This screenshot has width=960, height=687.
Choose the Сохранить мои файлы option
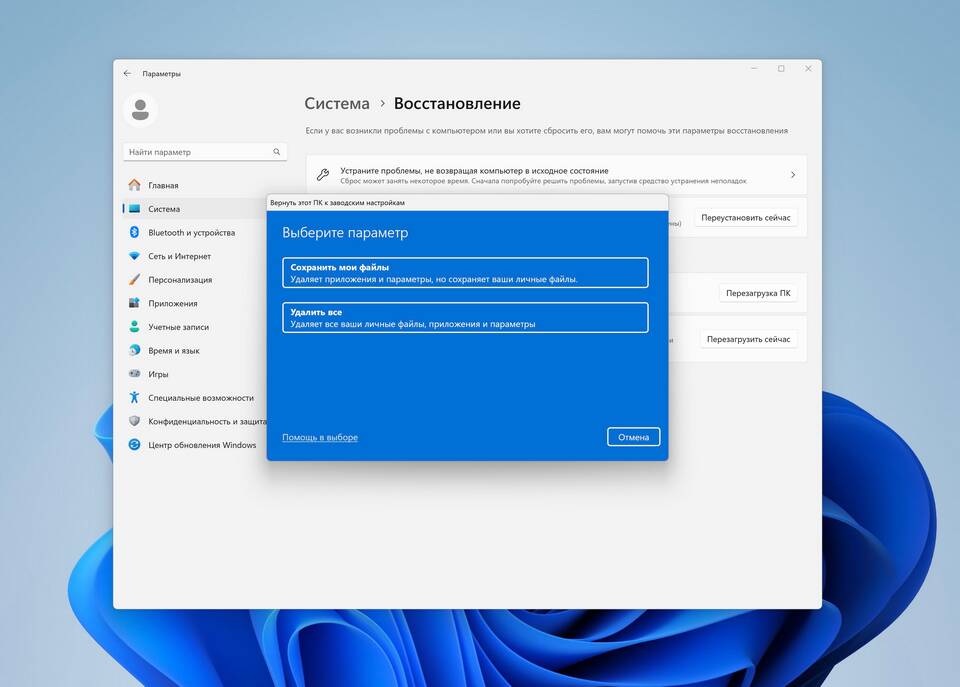(x=465, y=273)
